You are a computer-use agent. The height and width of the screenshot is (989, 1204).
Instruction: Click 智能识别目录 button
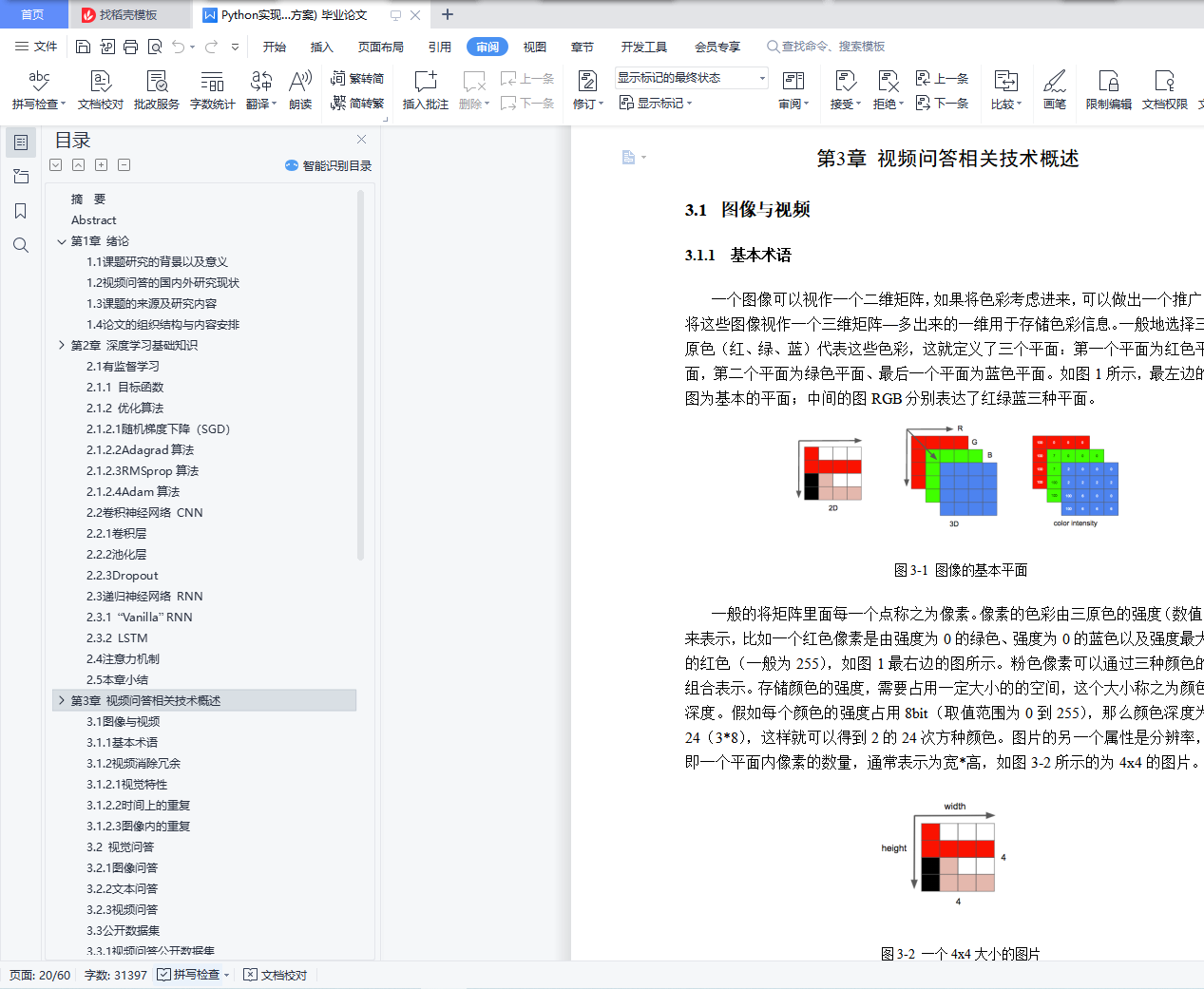[328, 165]
